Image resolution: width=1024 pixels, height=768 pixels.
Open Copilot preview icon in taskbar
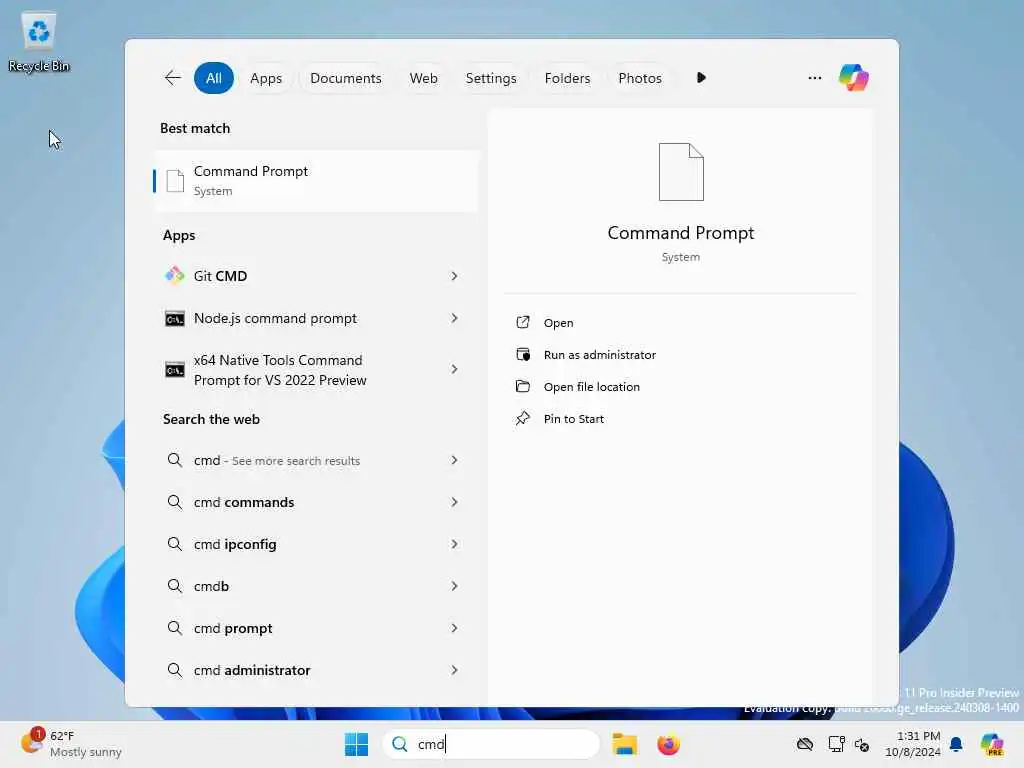pyautogui.click(x=992, y=744)
